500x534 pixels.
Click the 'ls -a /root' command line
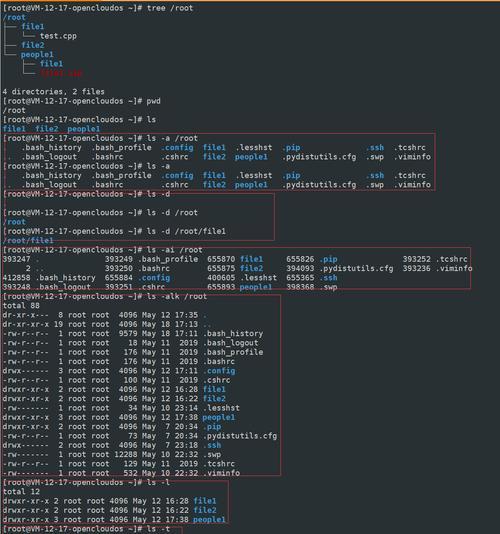100,138
